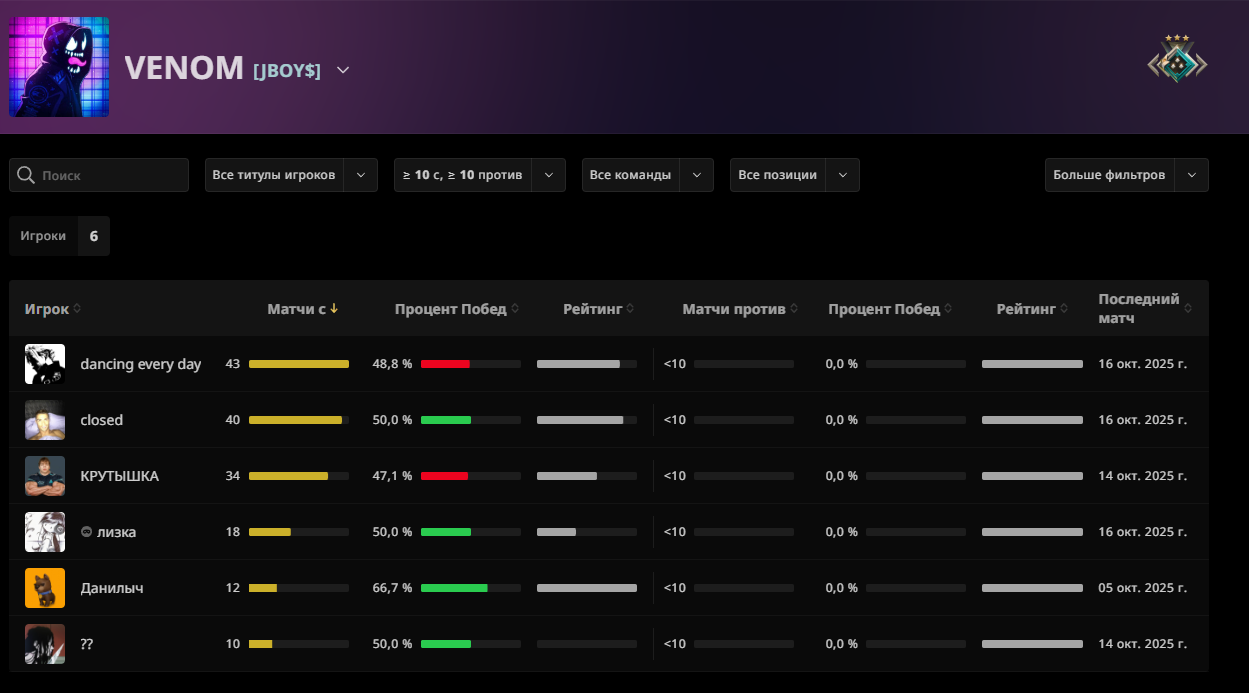
Task: Open the Все команды dropdown
Action: click(648, 175)
